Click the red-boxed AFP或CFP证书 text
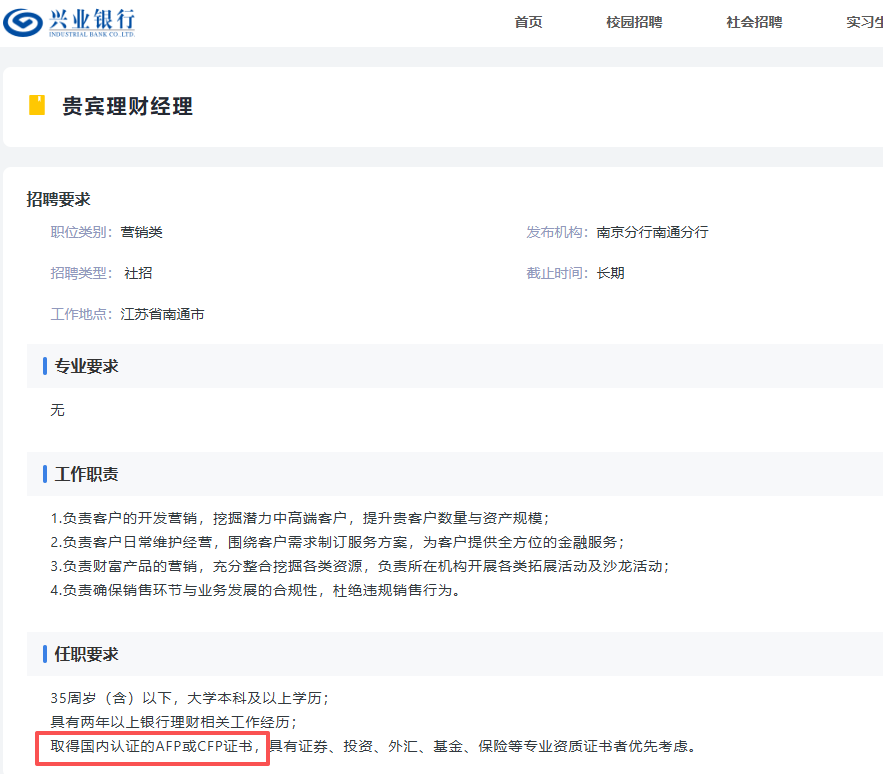883x774 pixels. tap(152, 746)
